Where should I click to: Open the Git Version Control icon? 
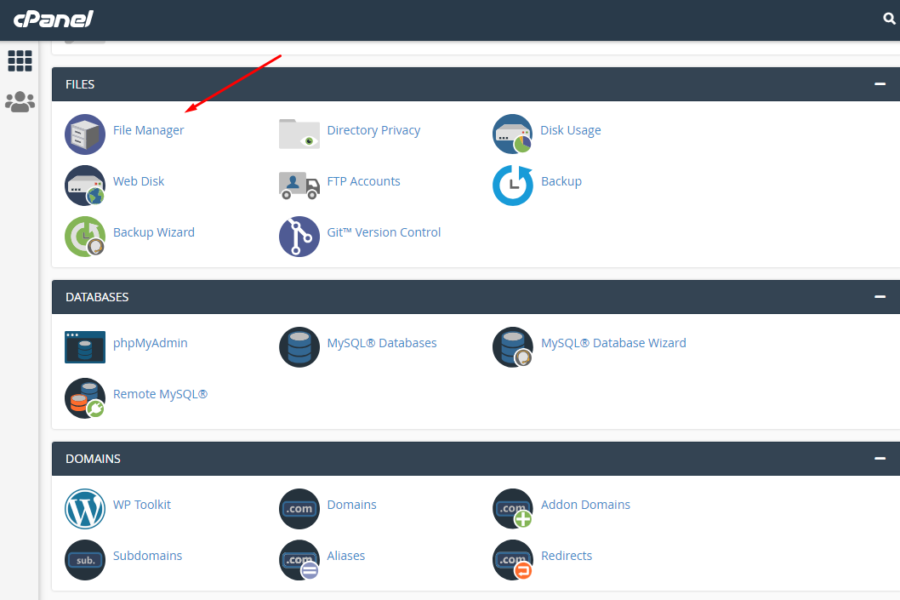299,237
